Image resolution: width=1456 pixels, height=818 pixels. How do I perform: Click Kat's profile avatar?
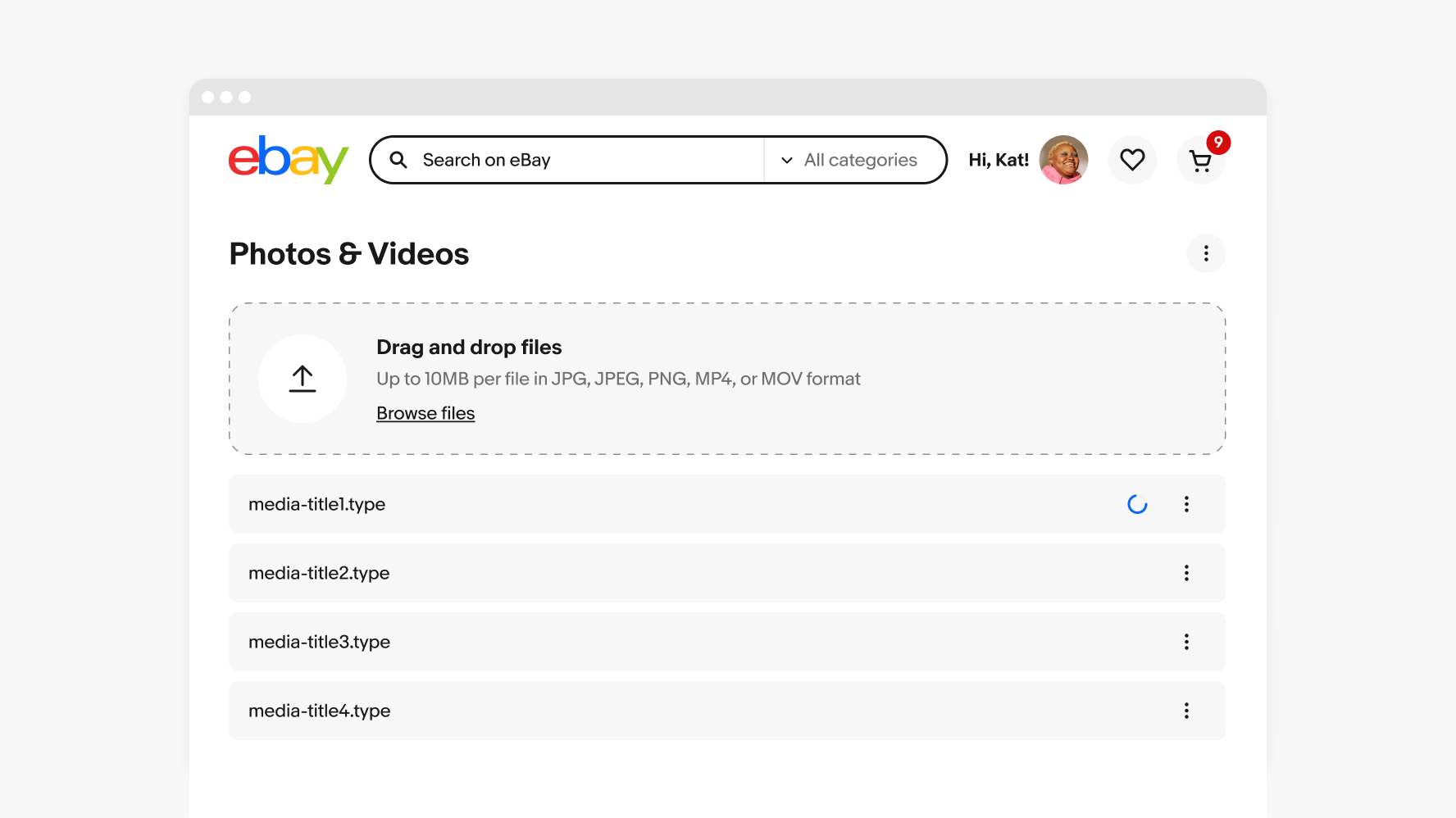(x=1063, y=160)
